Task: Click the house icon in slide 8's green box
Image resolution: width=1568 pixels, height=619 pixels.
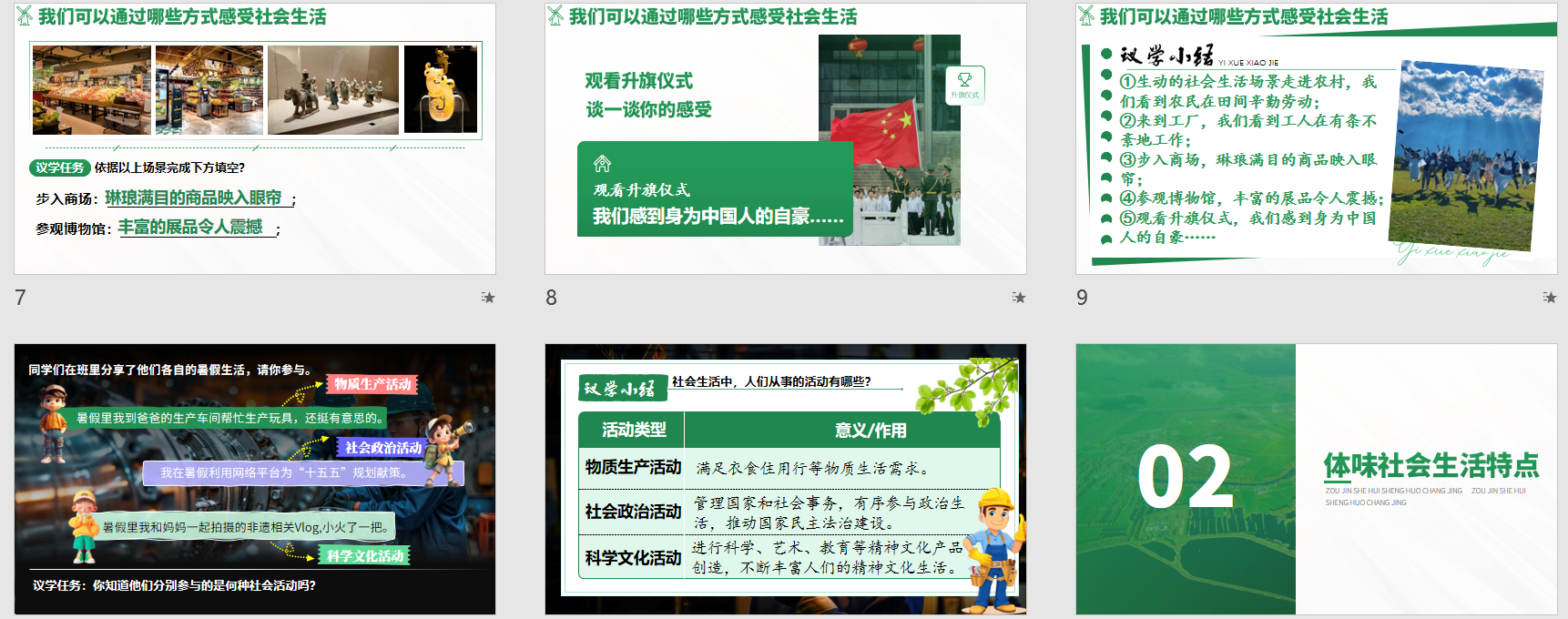Action: (602, 164)
